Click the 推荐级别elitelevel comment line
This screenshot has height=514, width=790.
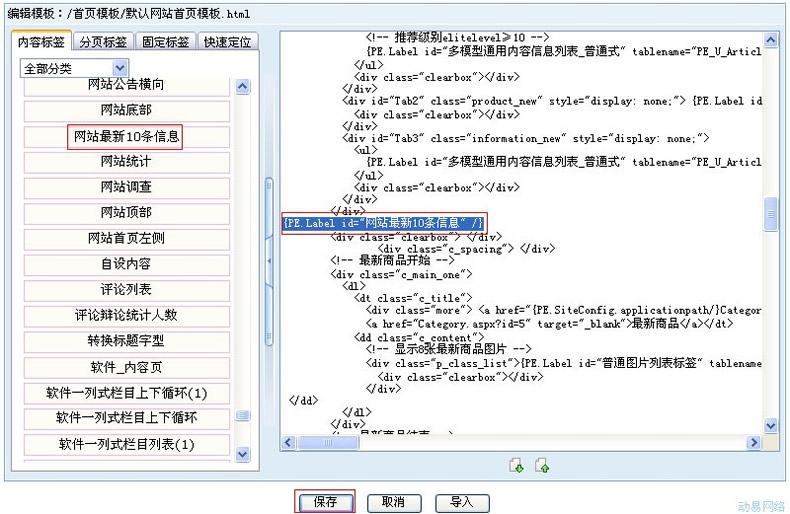click(x=457, y=37)
